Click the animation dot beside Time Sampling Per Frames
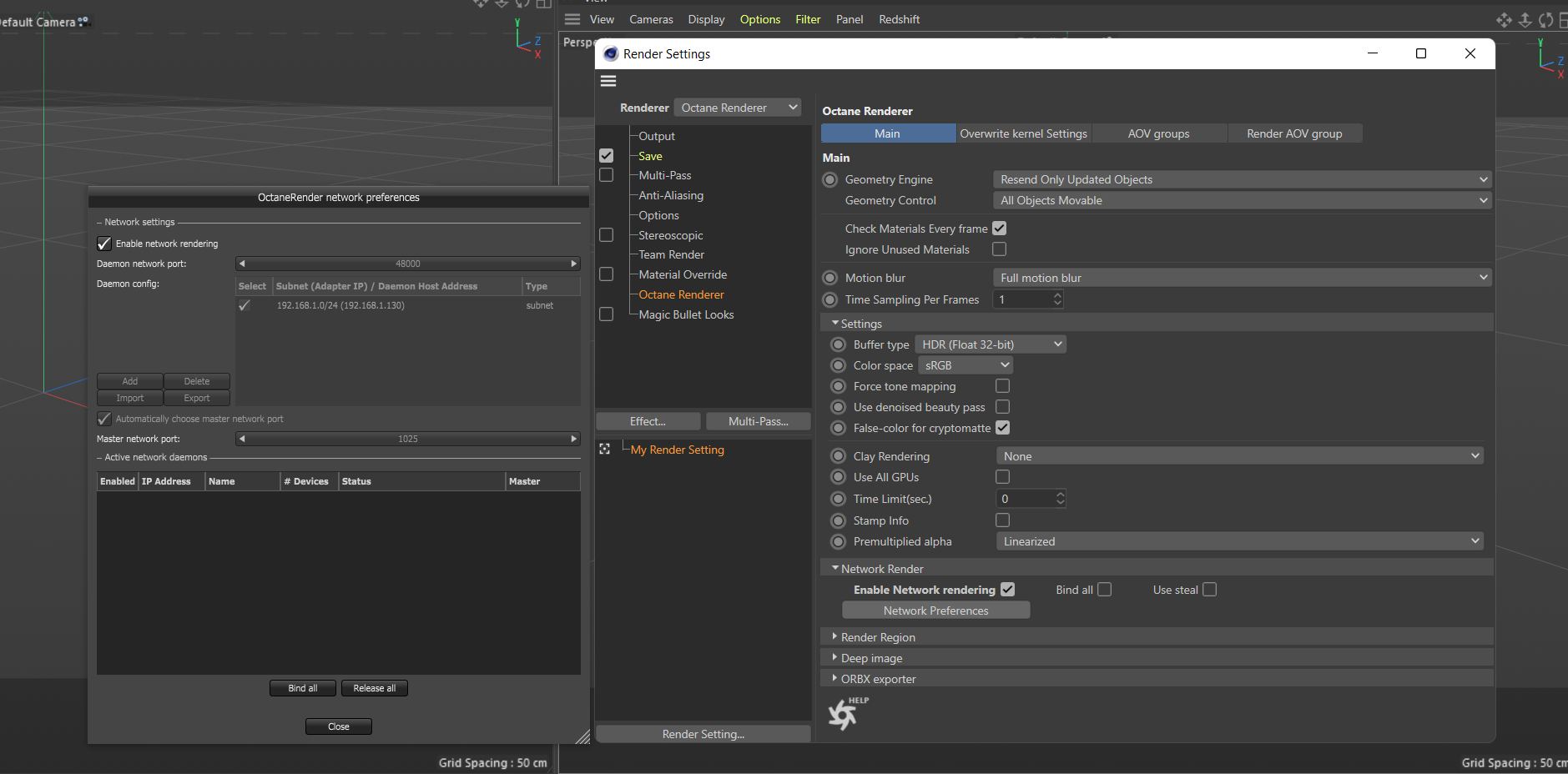This screenshot has height=774, width=1568. 830,299
